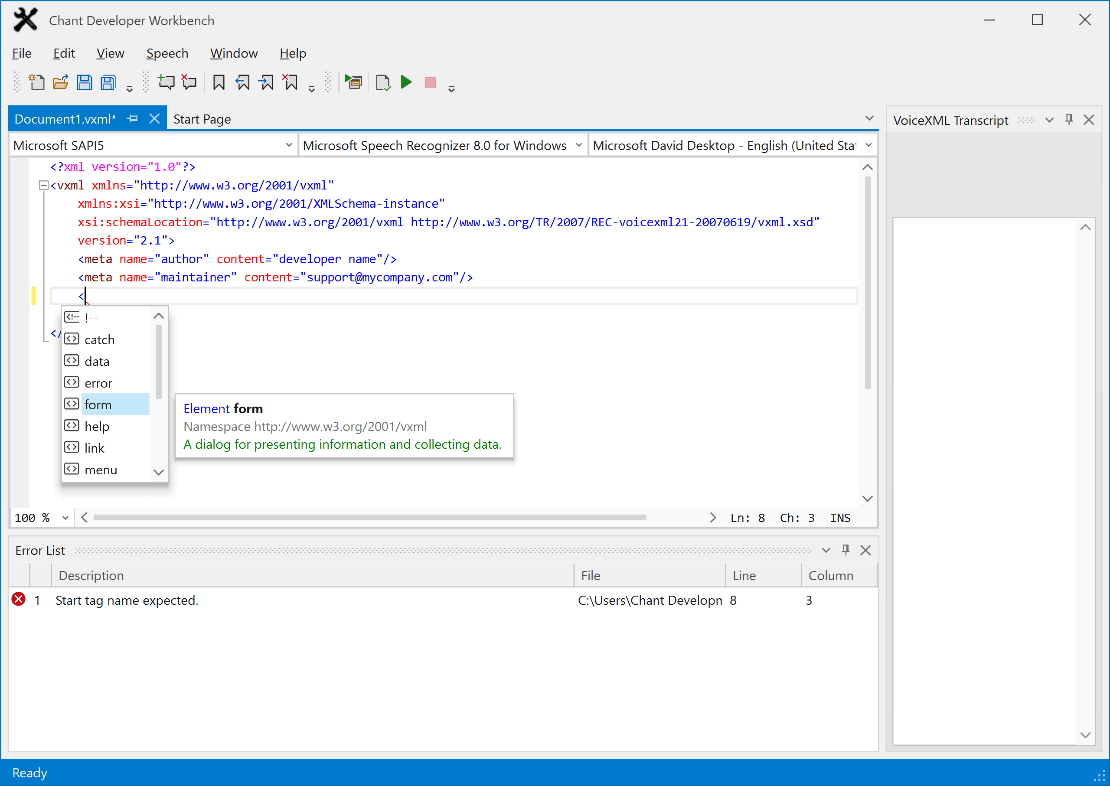
Task: Choose the comment (!--) entry in autocomplete
Action: click(x=106, y=317)
